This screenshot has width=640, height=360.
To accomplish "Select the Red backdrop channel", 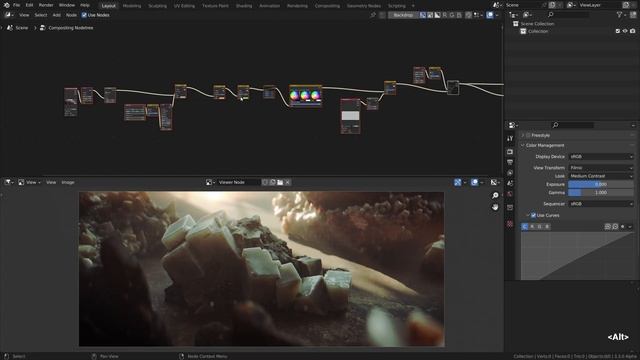I will [x=445, y=15].
